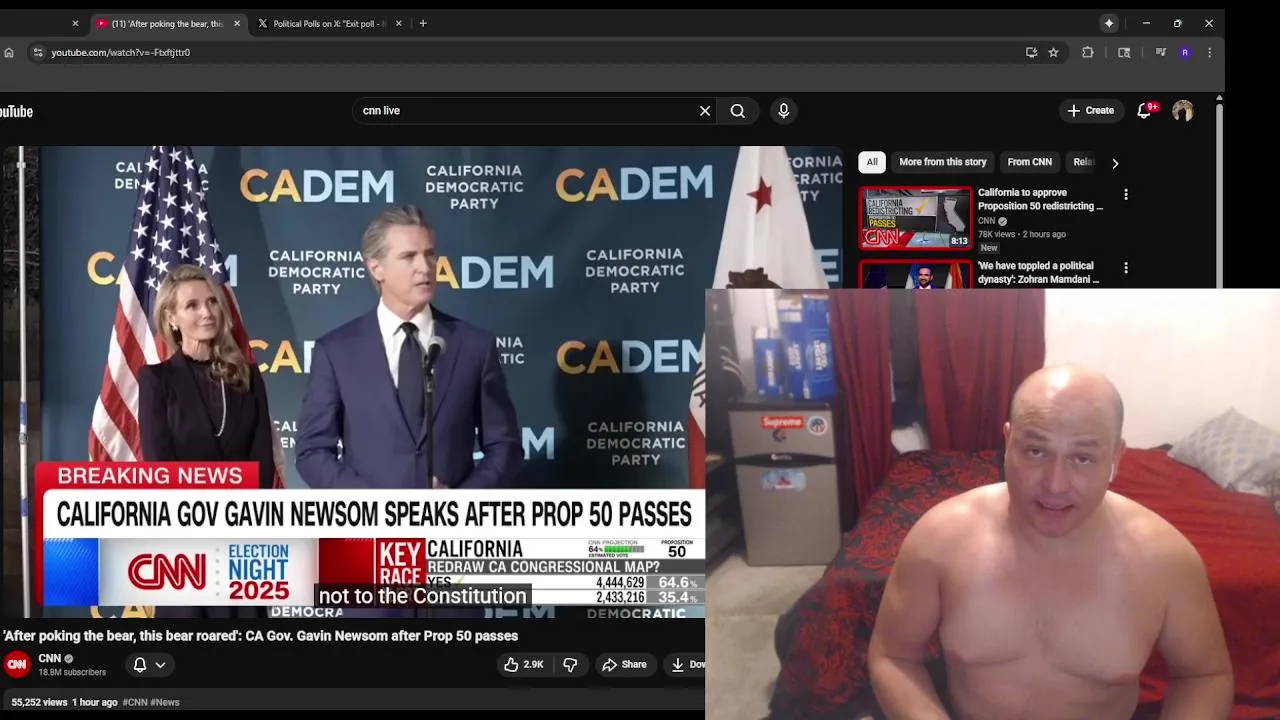The width and height of the screenshot is (1280, 720).
Task: Open the CNN channel avatar
Action: [17, 664]
